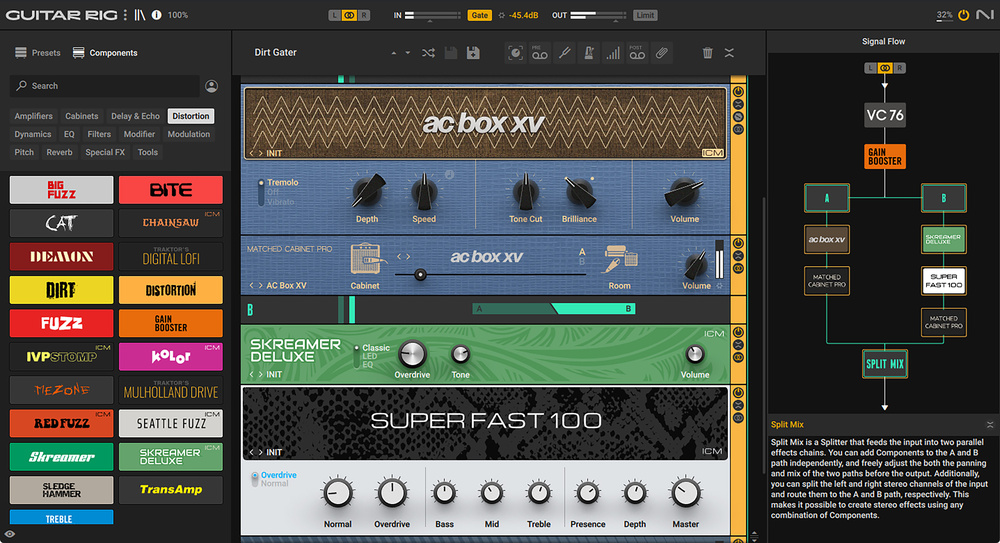Viewport: 1000px width, 543px height.
Task: Select Super Fast 100 block in Signal Flow
Action: point(943,281)
